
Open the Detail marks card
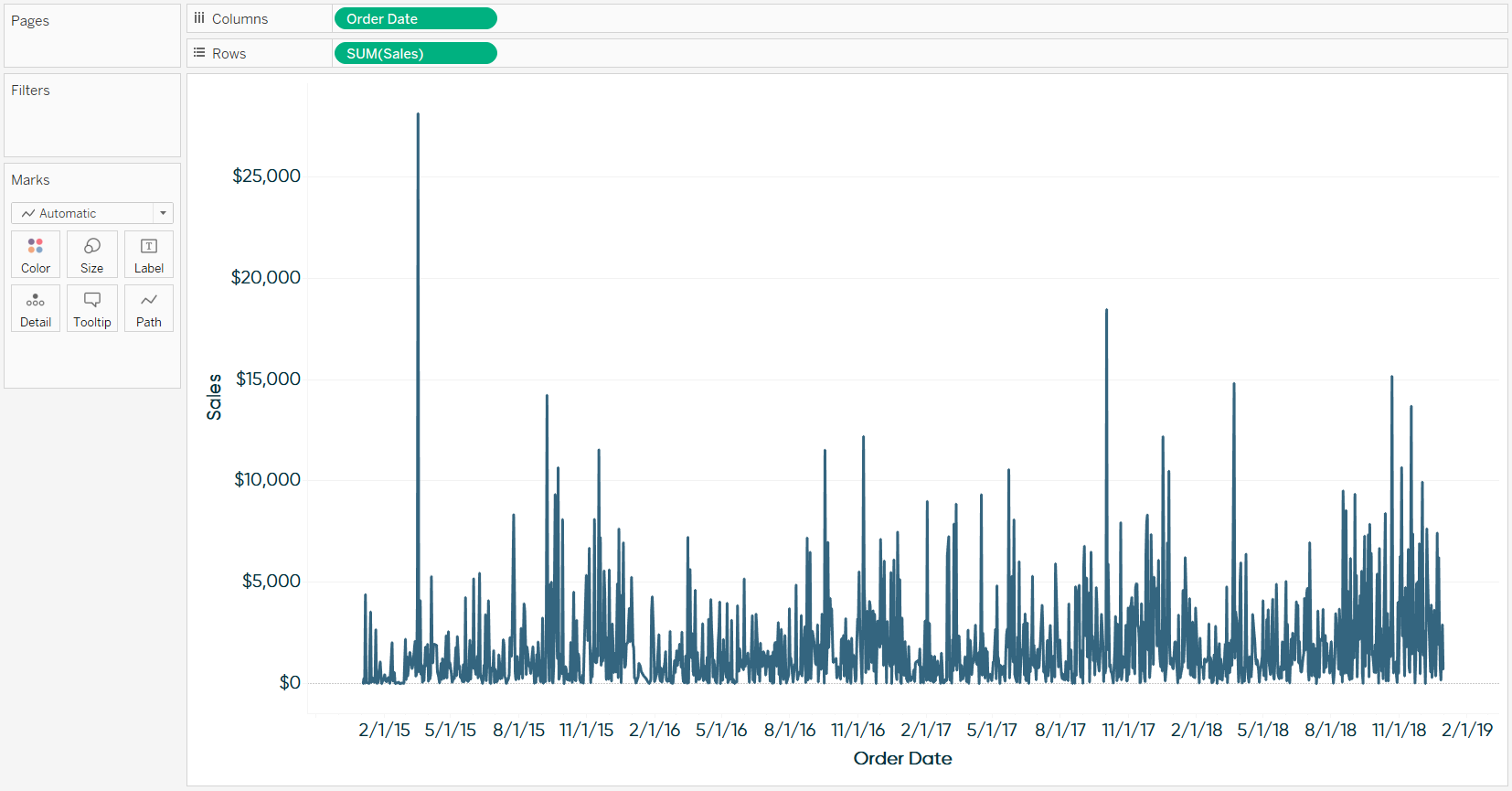(x=36, y=308)
